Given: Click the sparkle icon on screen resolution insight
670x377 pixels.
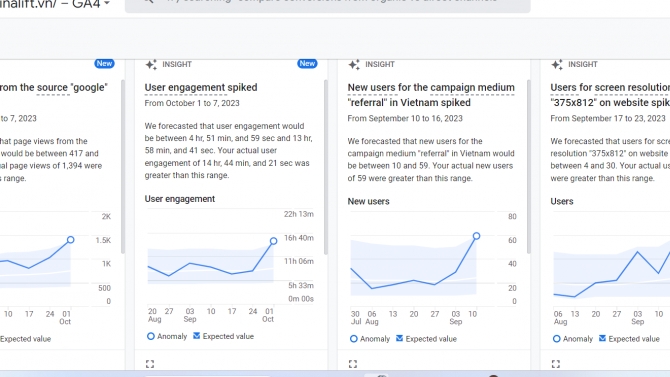Looking at the screenshot, I should pos(557,65).
